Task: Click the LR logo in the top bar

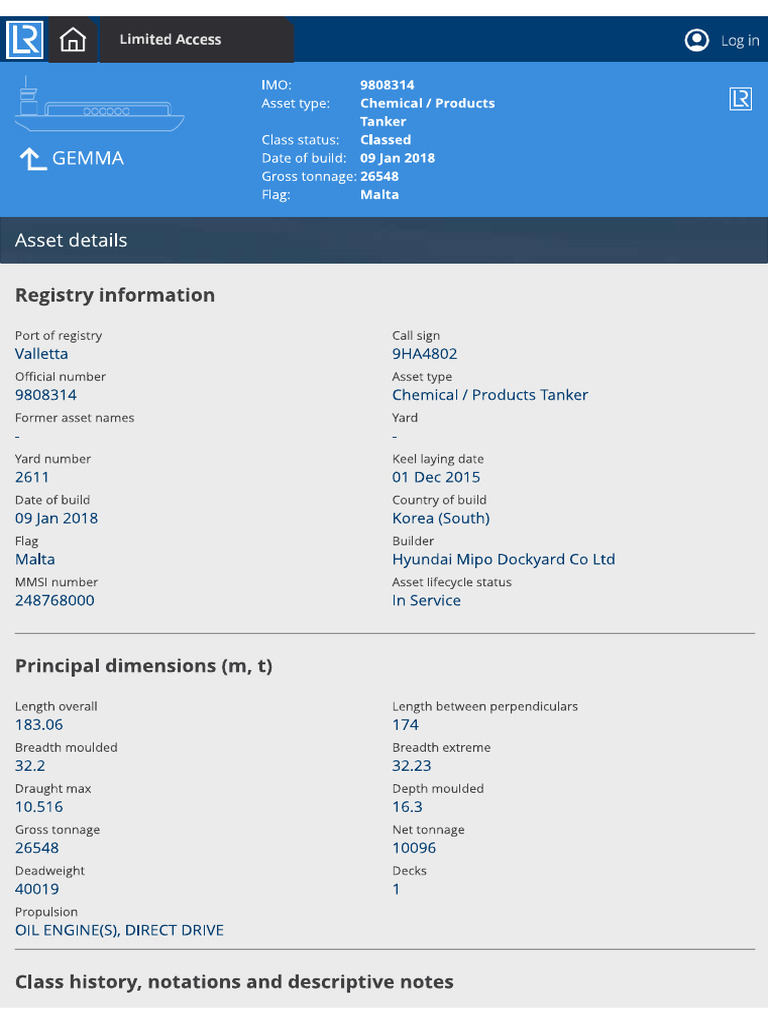Action: click(24, 40)
